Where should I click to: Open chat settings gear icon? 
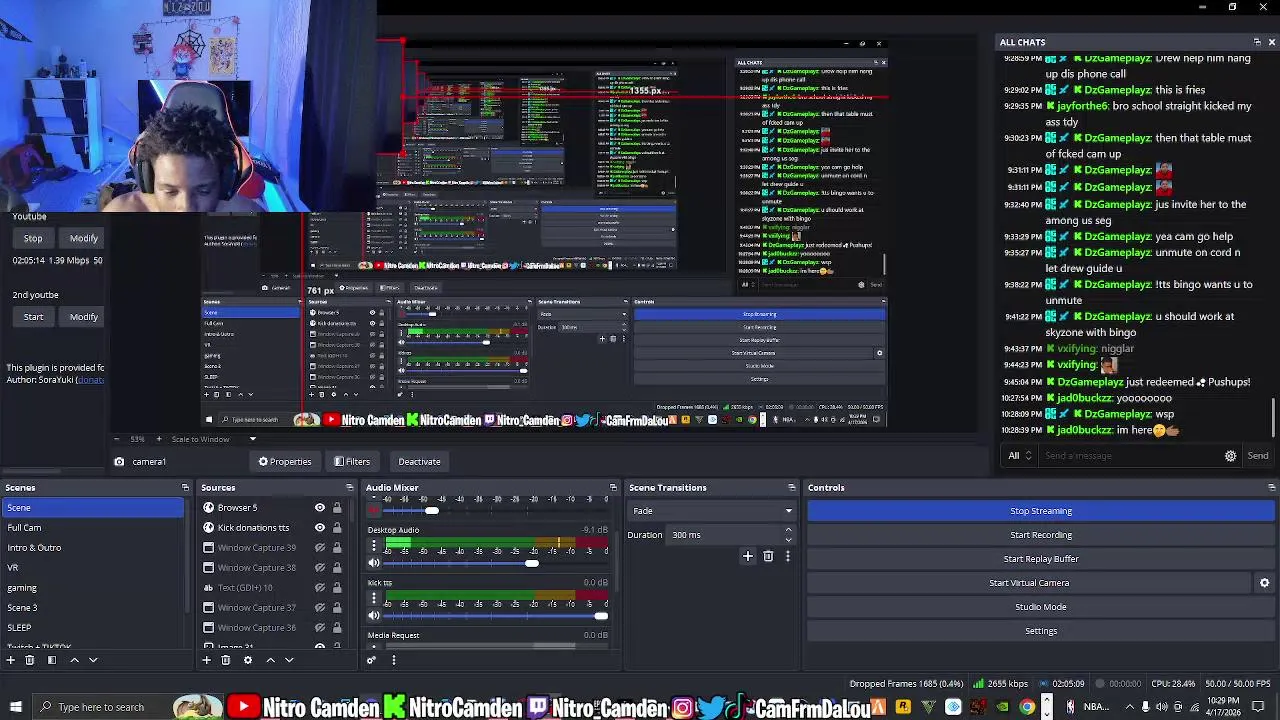coord(1230,456)
